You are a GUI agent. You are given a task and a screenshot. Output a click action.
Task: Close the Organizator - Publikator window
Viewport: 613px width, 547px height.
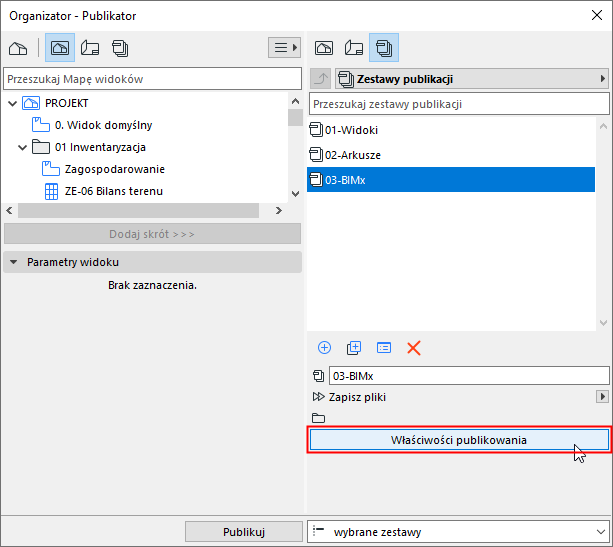(597, 16)
